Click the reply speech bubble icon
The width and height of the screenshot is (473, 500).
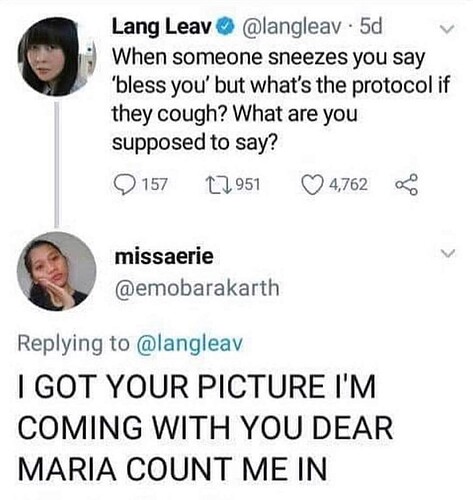point(124,185)
